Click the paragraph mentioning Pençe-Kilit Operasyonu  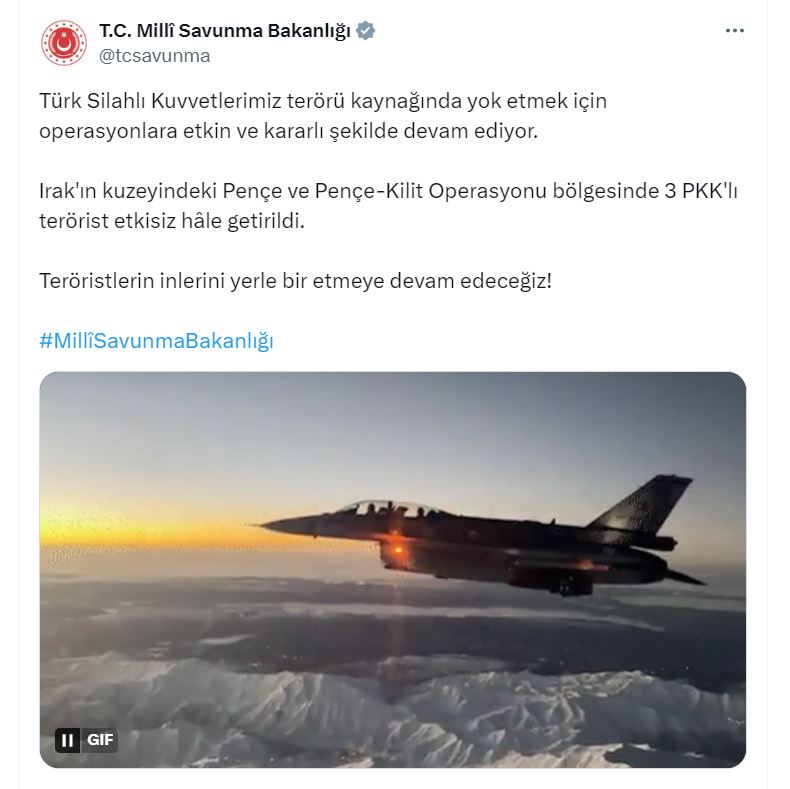[388, 206]
